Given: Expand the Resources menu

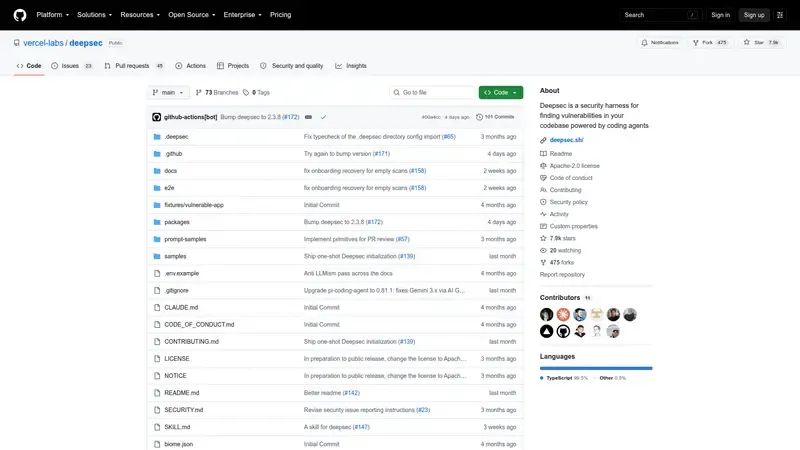Looking at the screenshot, I should coord(140,15).
